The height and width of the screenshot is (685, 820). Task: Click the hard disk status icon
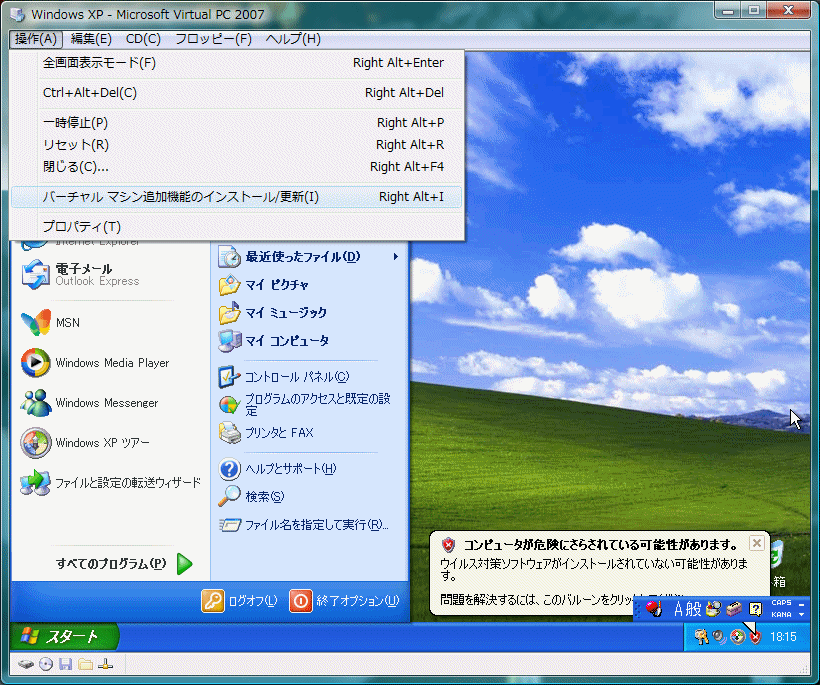point(26,664)
